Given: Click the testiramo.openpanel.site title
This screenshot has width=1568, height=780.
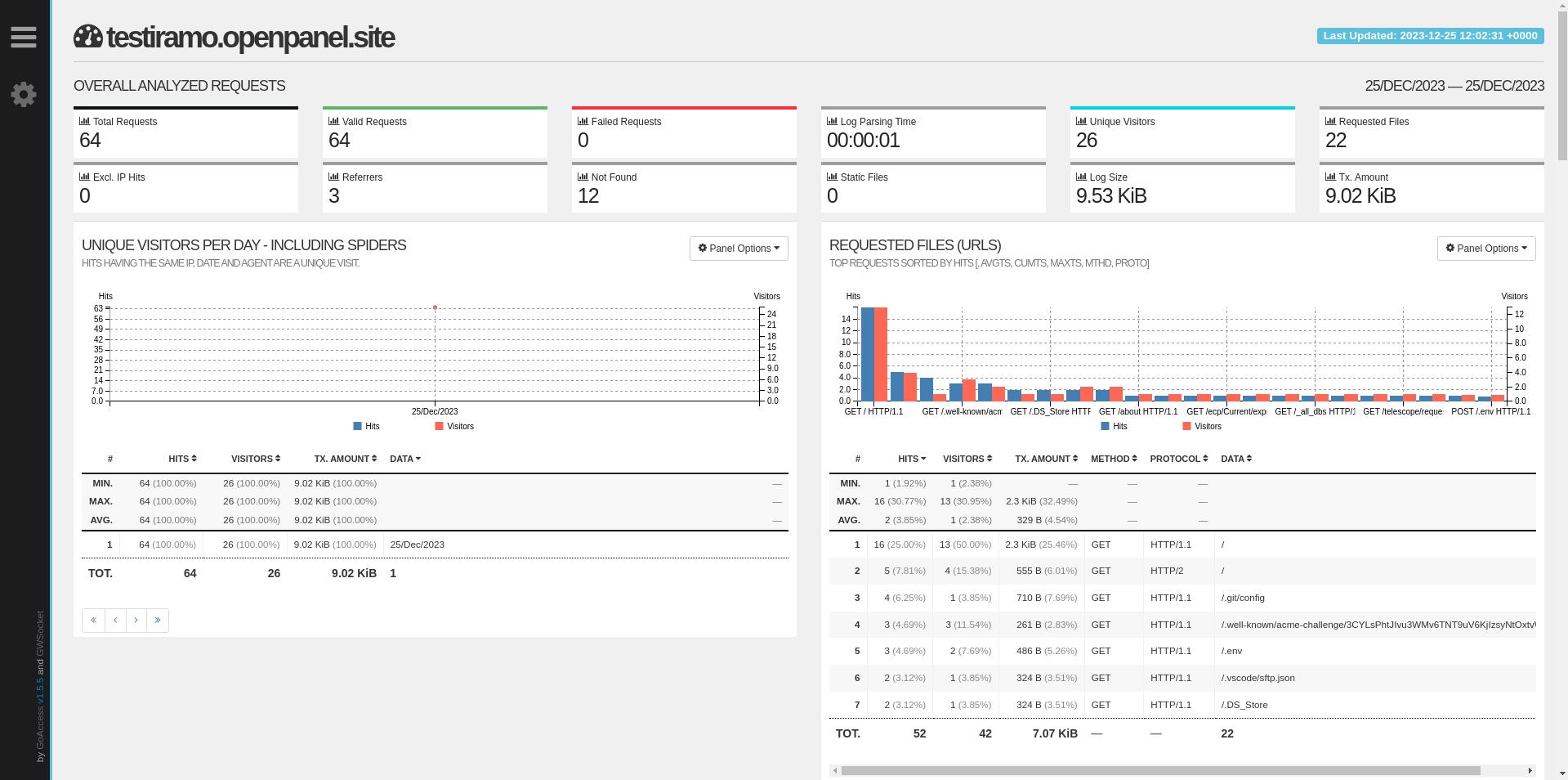Looking at the screenshot, I should [250, 37].
